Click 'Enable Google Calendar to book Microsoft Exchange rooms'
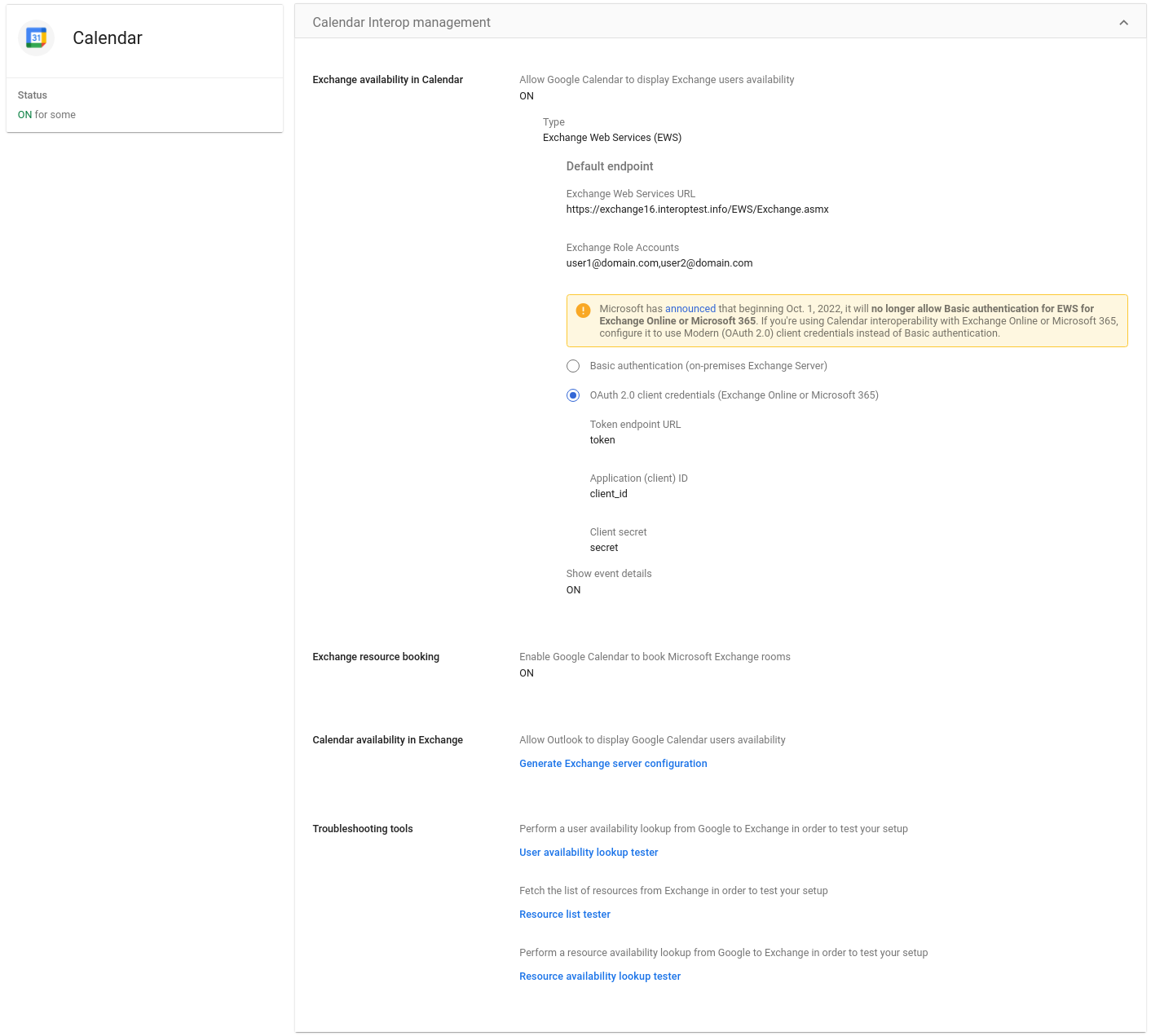The height and width of the screenshot is (1036, 1151). (655, 657)
